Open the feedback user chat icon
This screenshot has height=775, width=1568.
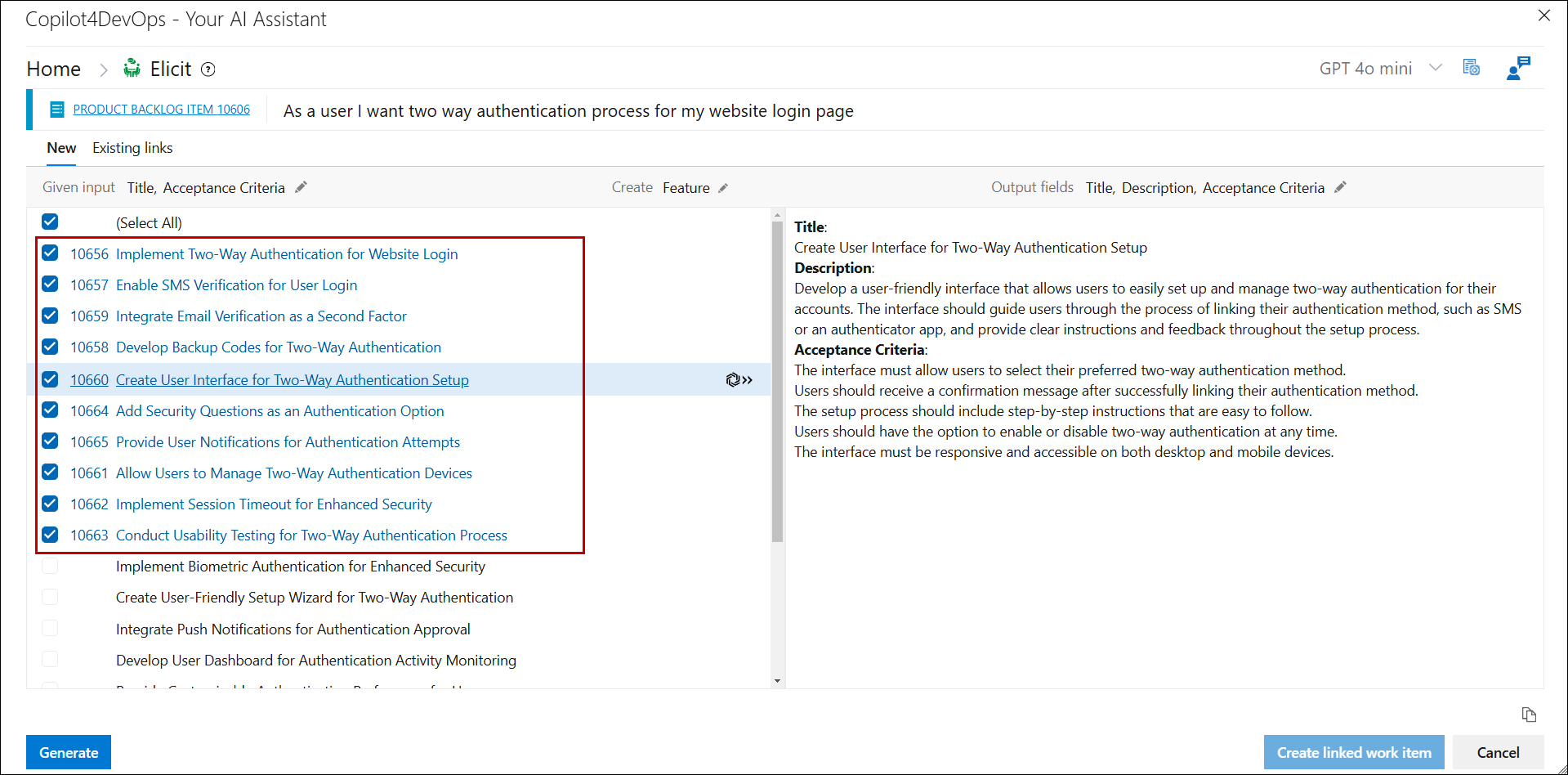(1518, 68)
